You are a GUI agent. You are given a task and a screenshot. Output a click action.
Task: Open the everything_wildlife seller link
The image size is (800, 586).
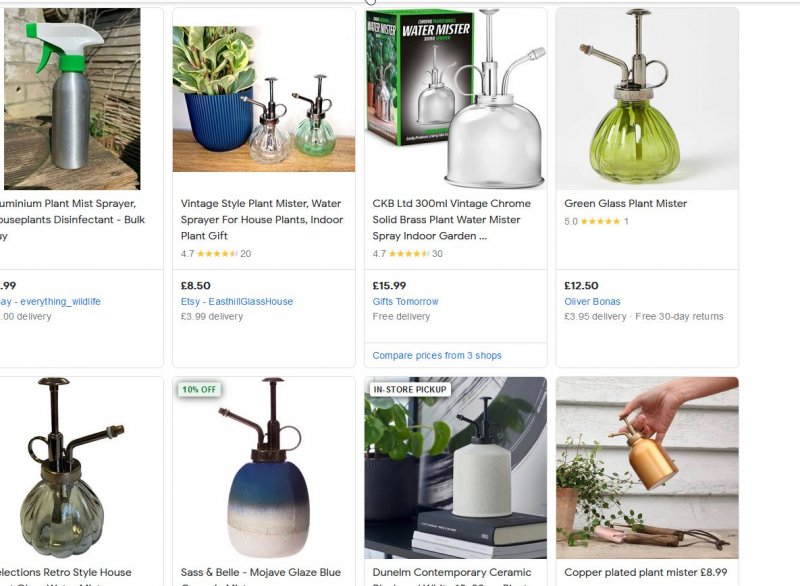pyautogui.click(x=50, y=301)
